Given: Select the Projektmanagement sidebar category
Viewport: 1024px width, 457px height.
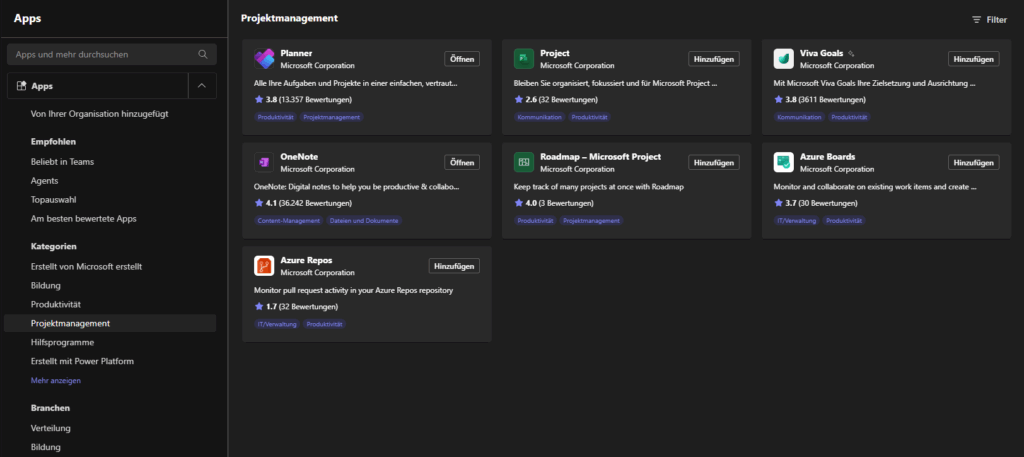Looking at the screenshot, I should [110, 323].
